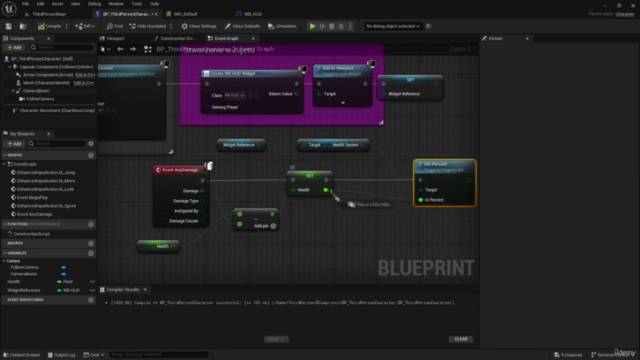This screenshot has width=640, height=360.
Task: Open Class Defaults
Action: tap(242, 26)
